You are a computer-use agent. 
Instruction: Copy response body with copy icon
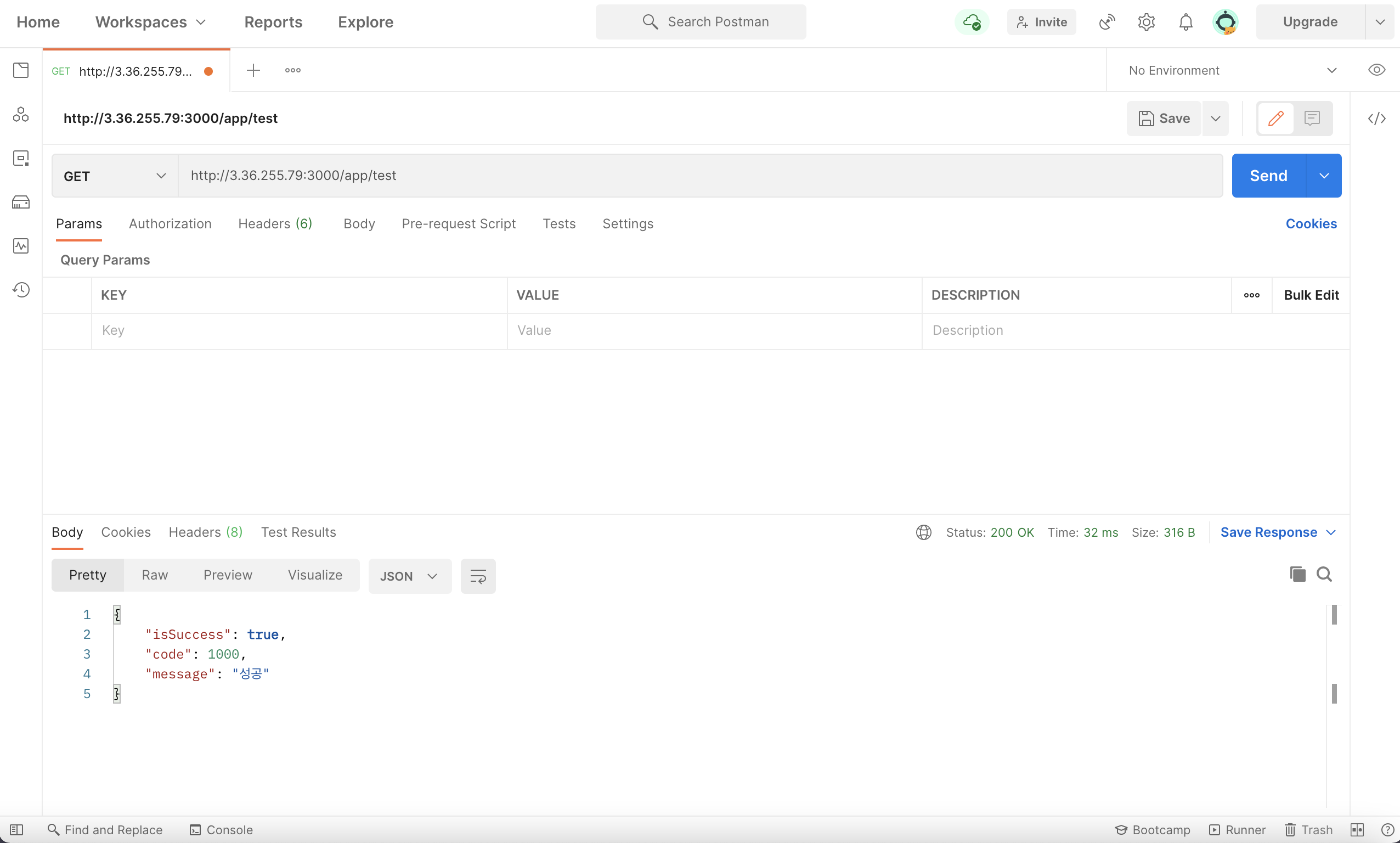click(x=1297, y=574)
